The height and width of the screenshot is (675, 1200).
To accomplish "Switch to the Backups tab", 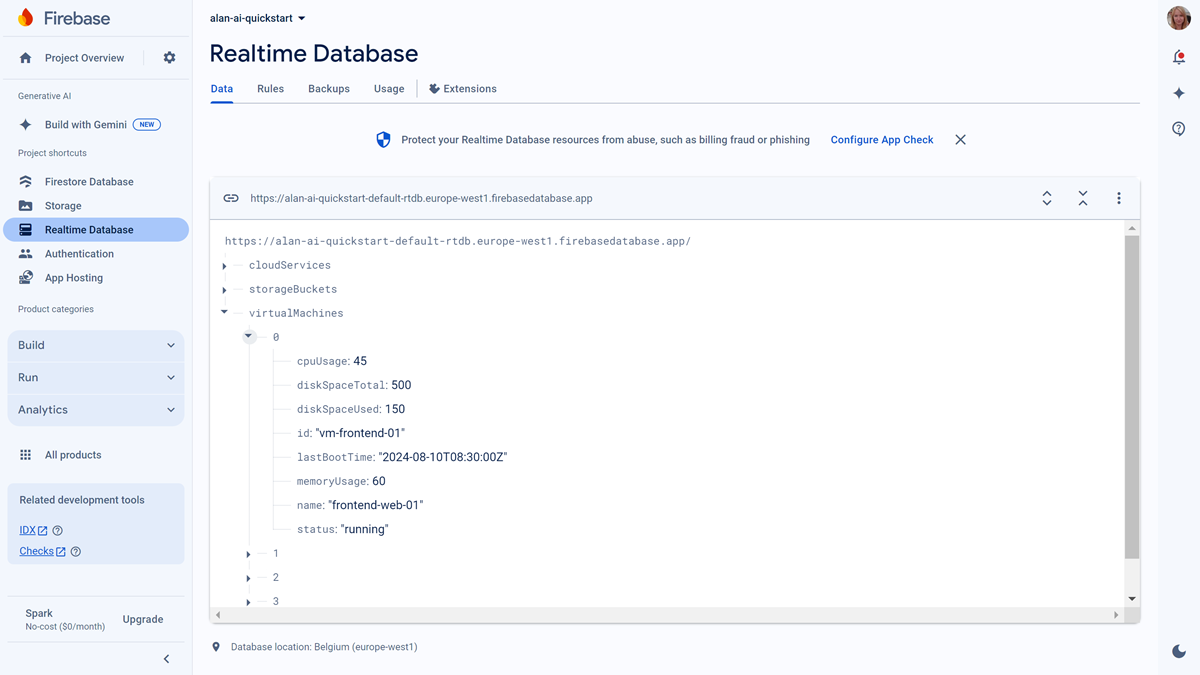I will point(328,88).
